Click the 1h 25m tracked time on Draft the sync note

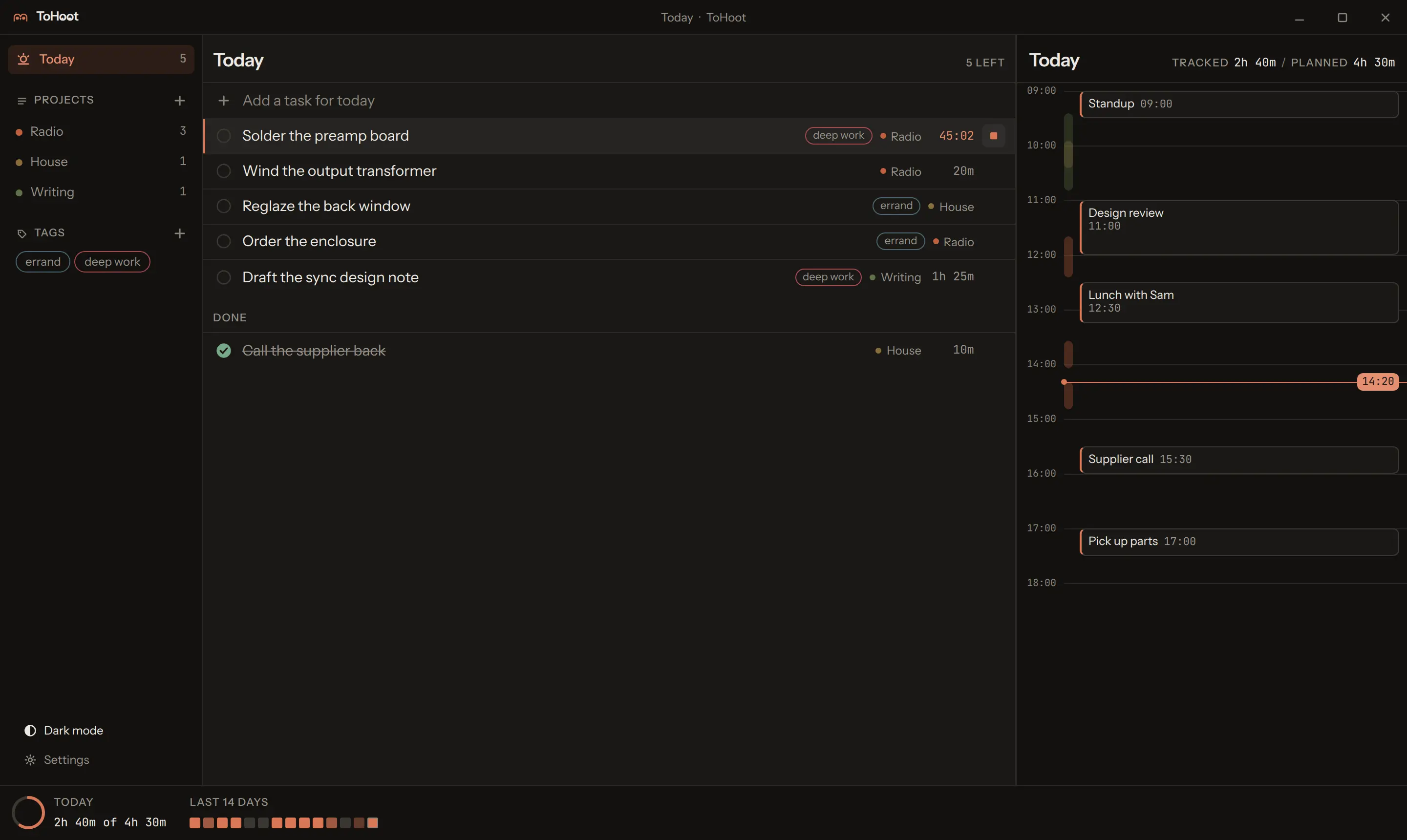(x=953, y=277)
